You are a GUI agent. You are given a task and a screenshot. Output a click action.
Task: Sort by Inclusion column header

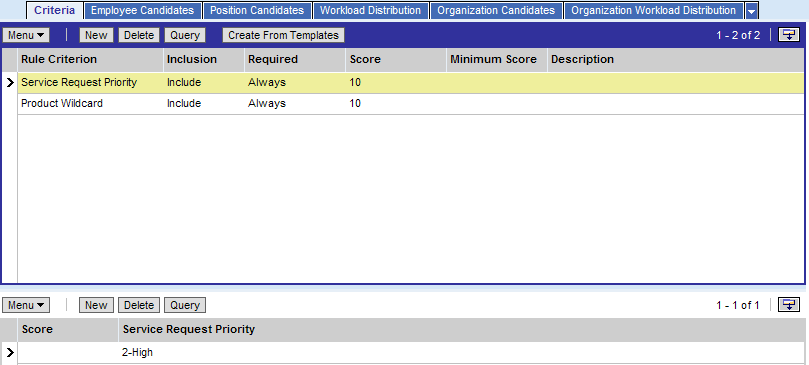coord(204,59)
